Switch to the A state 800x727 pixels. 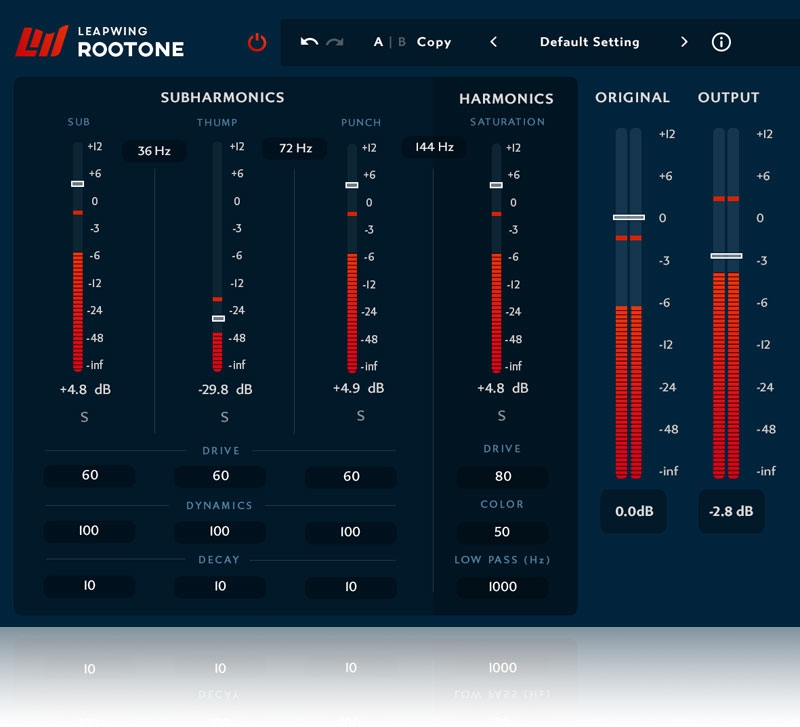[378, 42]
